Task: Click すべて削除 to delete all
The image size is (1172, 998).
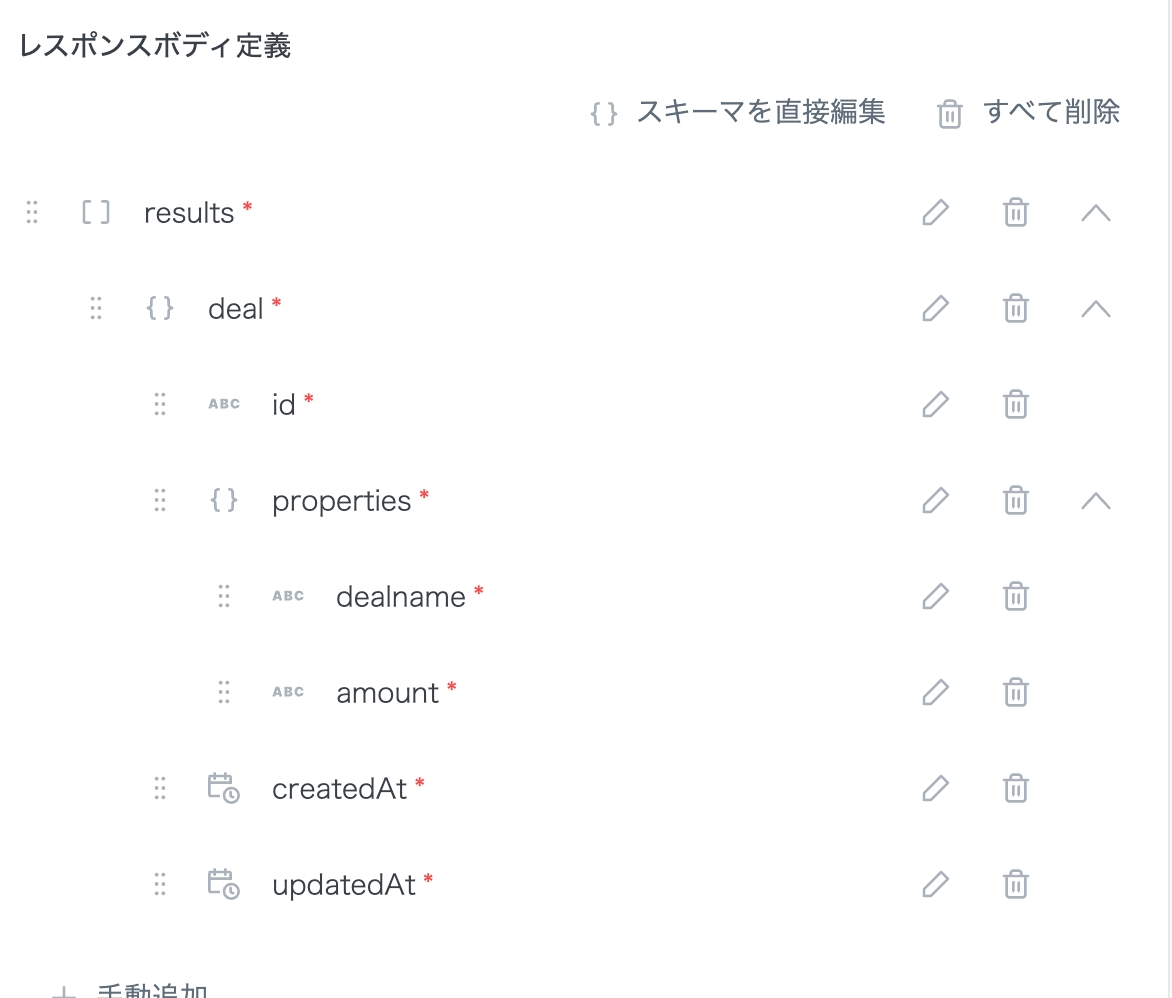Action: click(x=1029, y=113)
